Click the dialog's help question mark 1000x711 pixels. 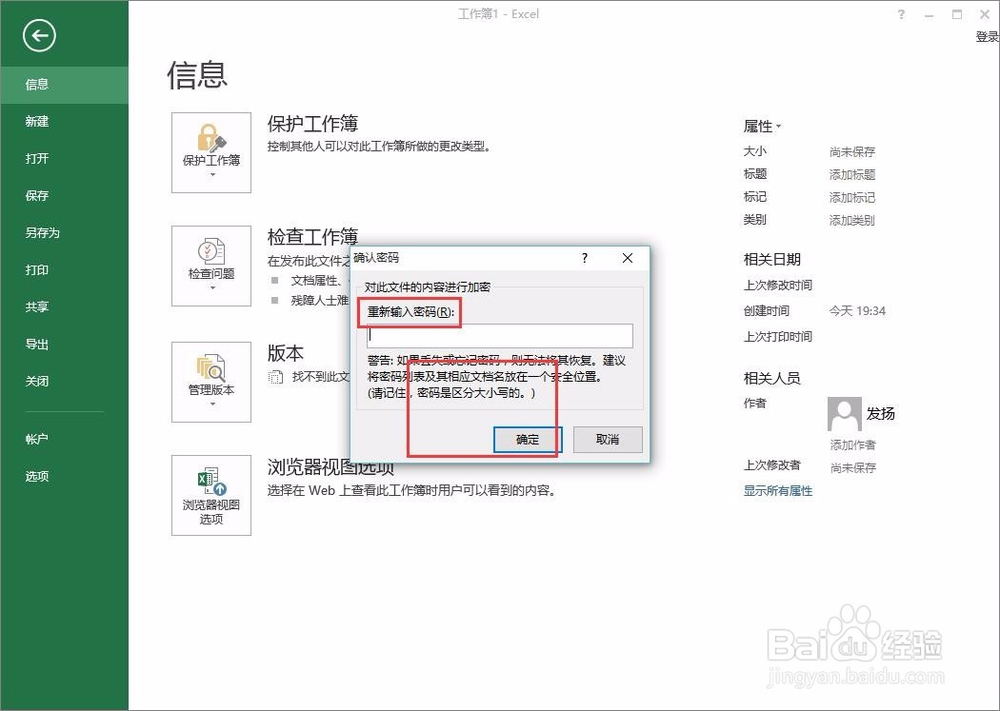tap(585, 258)
